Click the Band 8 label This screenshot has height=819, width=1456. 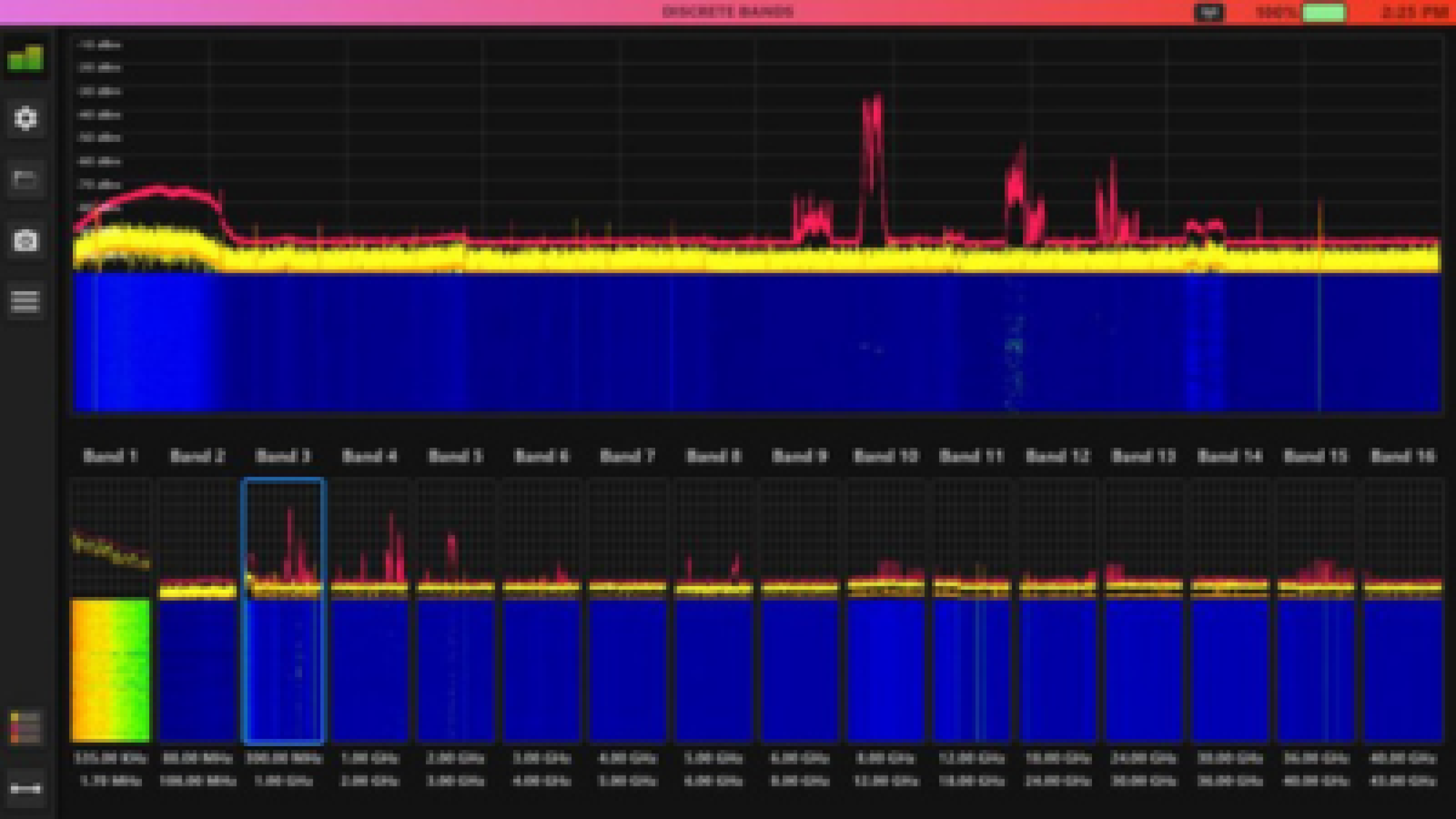pos(714,456)
